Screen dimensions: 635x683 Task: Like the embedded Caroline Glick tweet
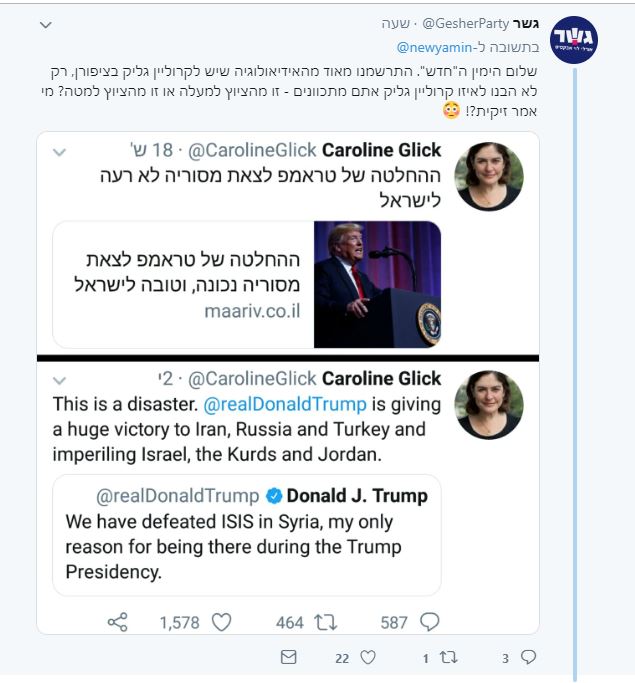[222, 622]
